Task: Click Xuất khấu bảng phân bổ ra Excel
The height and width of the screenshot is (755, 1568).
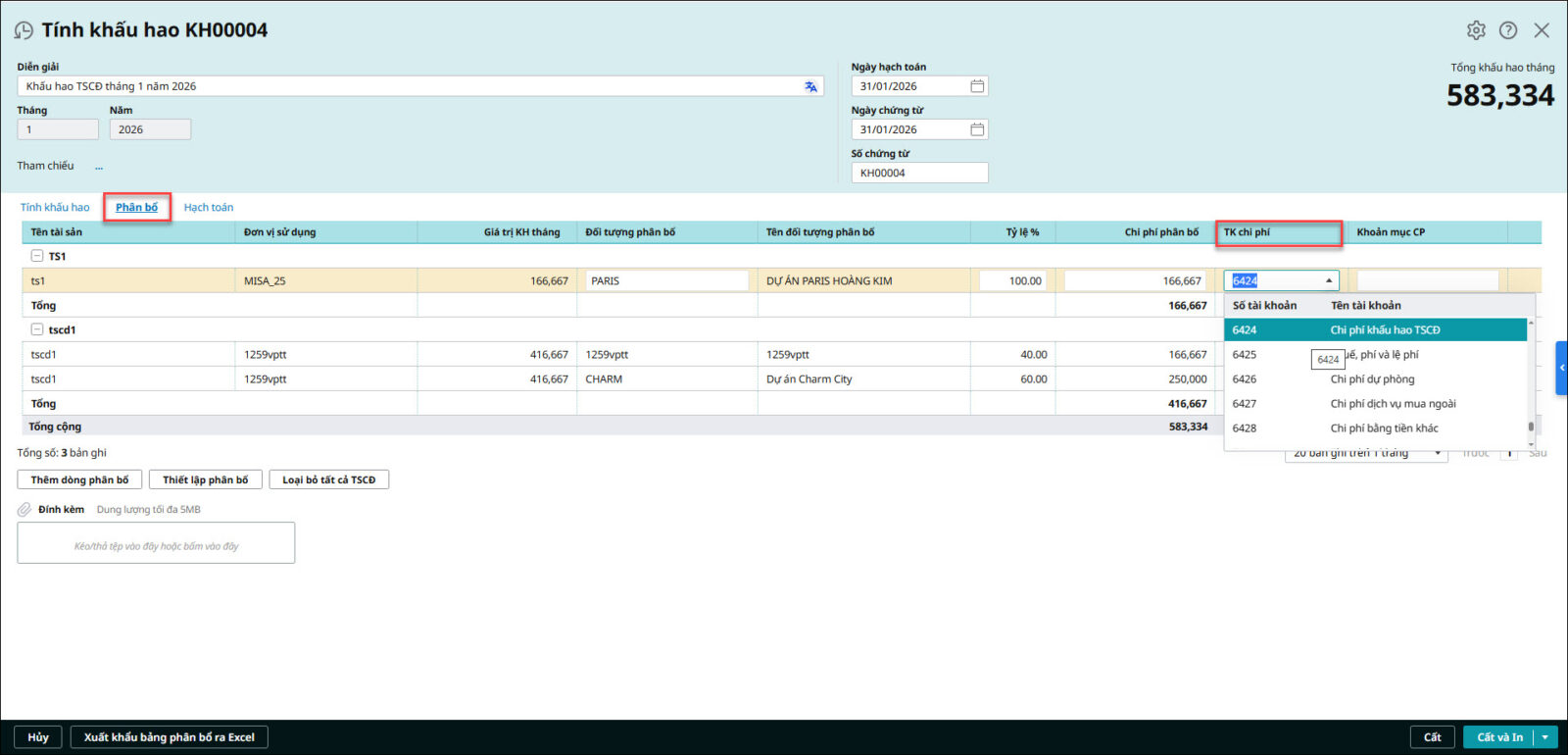Action: coord(169,737)
